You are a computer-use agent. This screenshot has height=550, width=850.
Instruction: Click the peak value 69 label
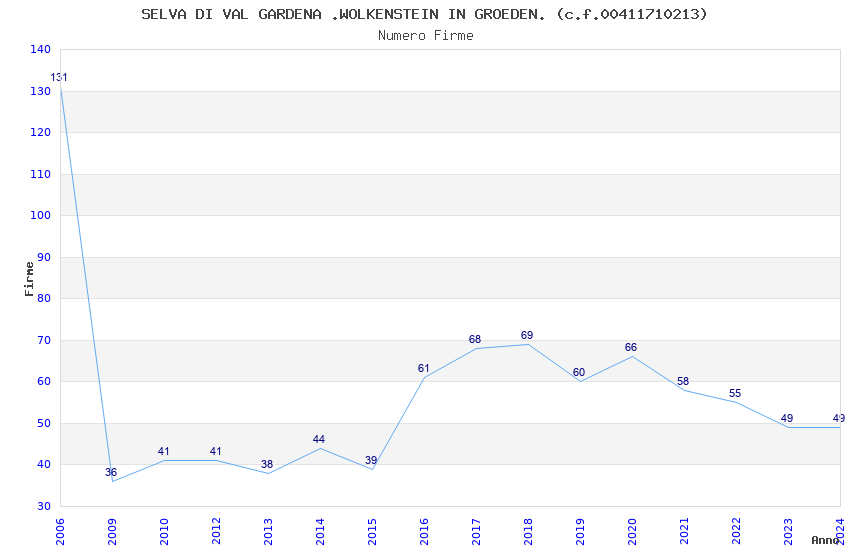527,335
